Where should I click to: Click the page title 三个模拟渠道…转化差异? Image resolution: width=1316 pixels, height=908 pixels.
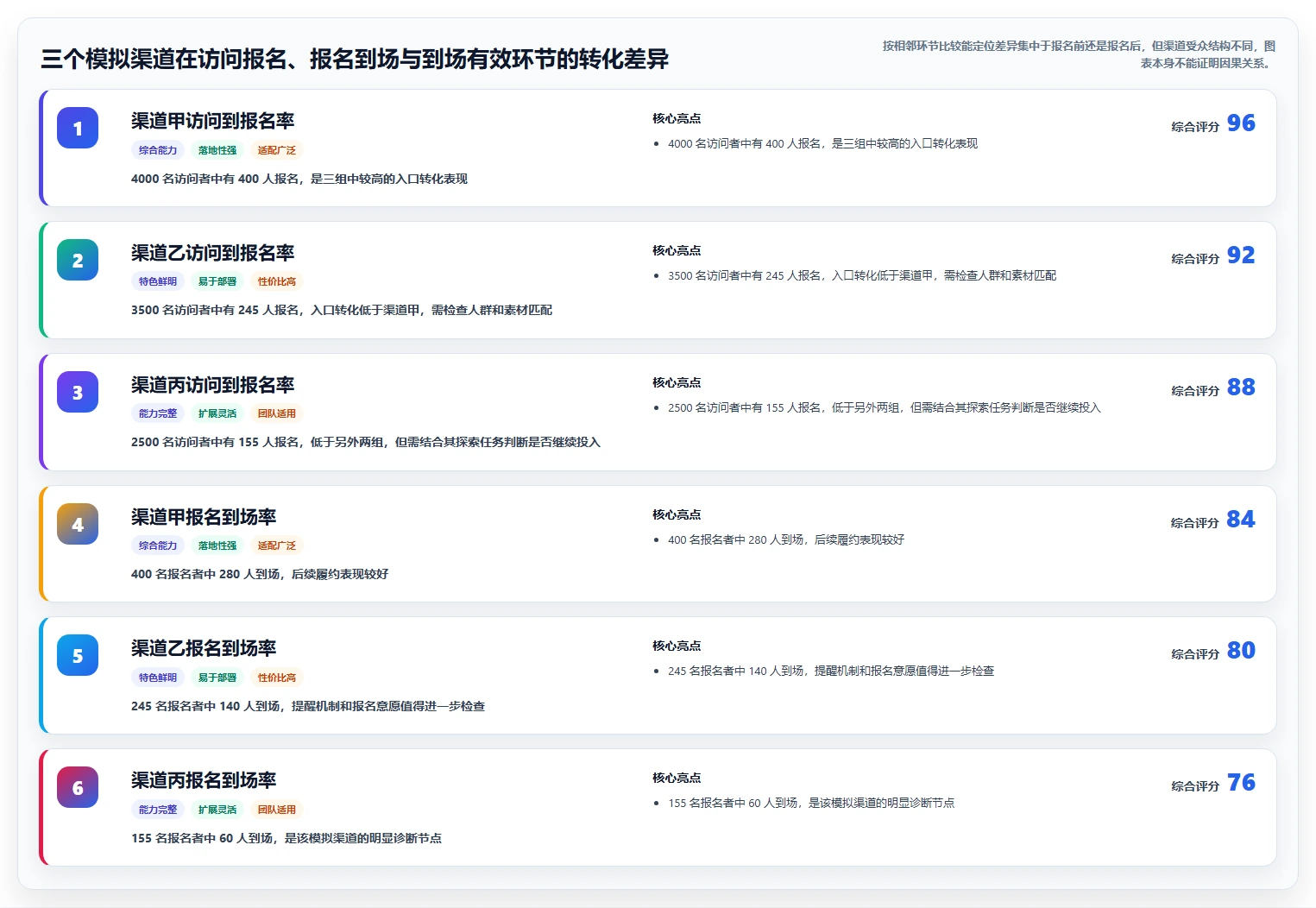point(355,59)
